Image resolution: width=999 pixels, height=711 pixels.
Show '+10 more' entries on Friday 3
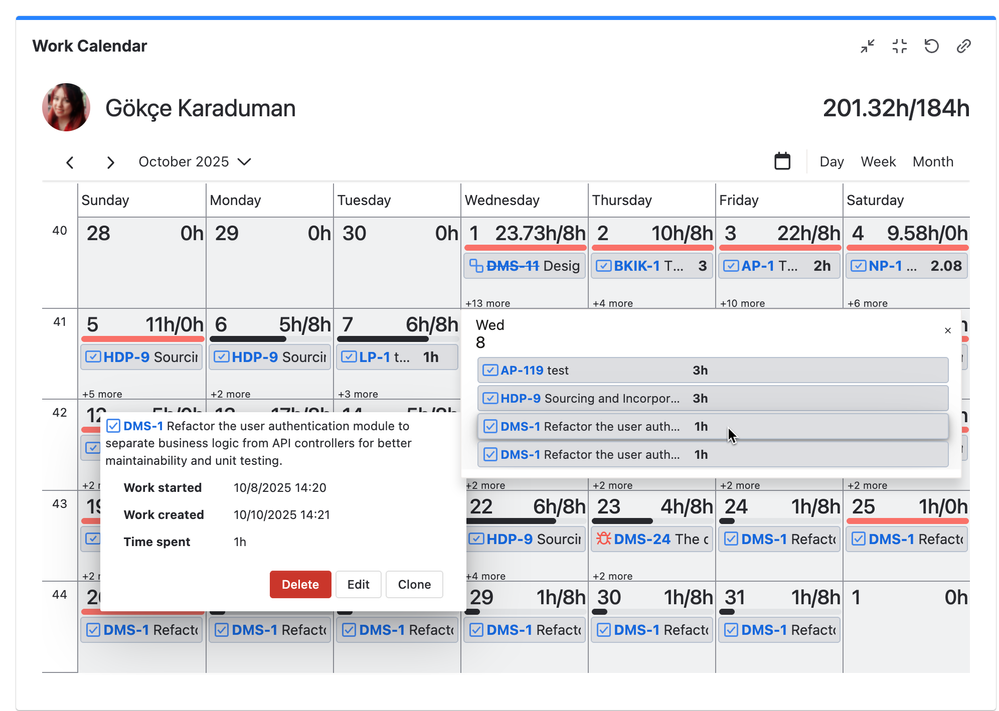click(742, 303)
